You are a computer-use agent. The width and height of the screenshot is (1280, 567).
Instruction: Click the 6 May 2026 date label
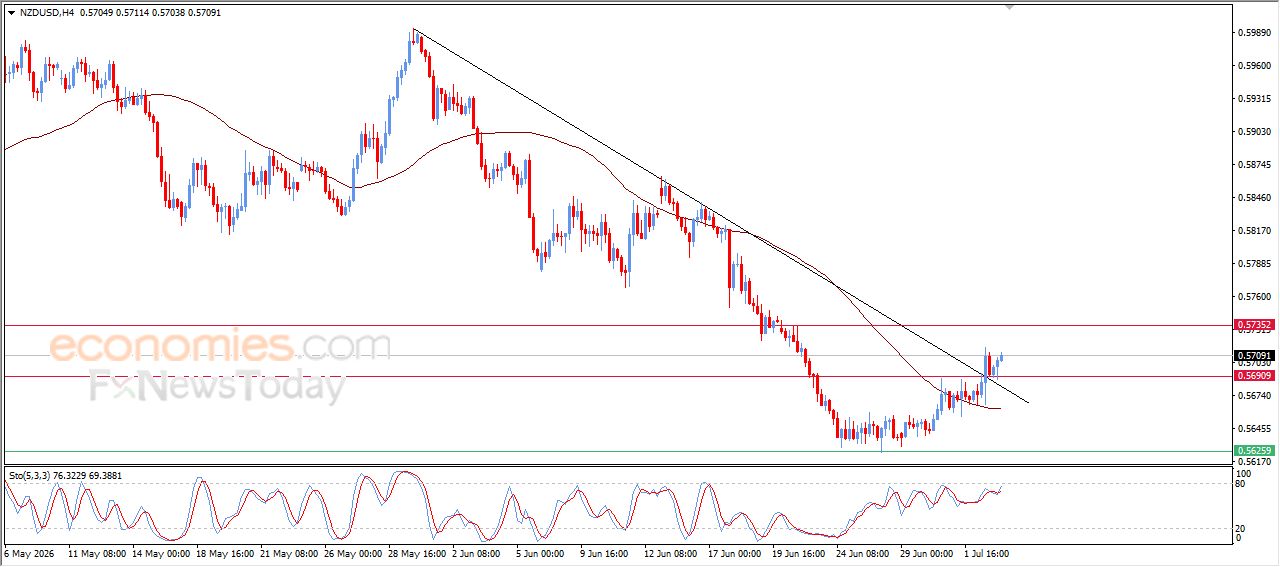(x=31, y=552)
